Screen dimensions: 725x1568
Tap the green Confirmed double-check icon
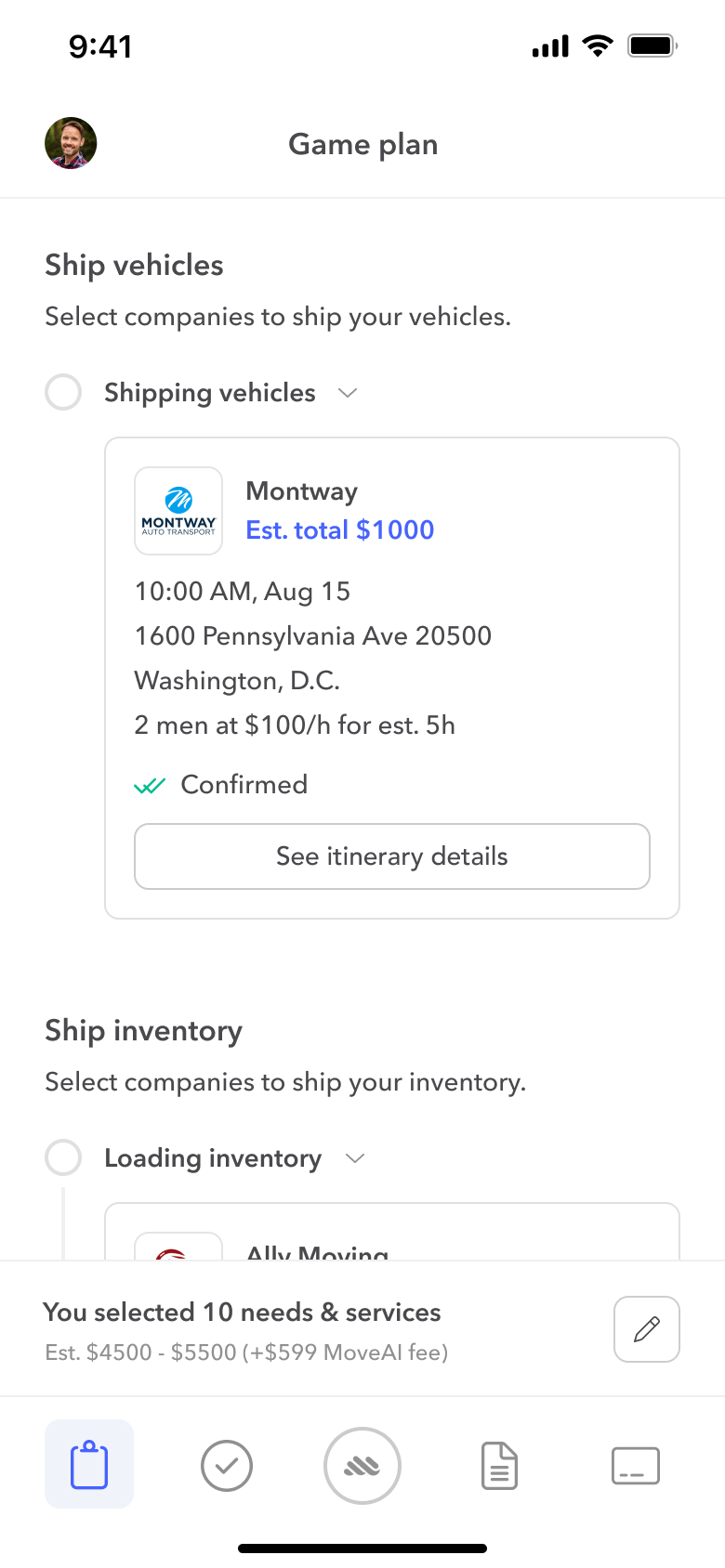(x=150, y=786)
